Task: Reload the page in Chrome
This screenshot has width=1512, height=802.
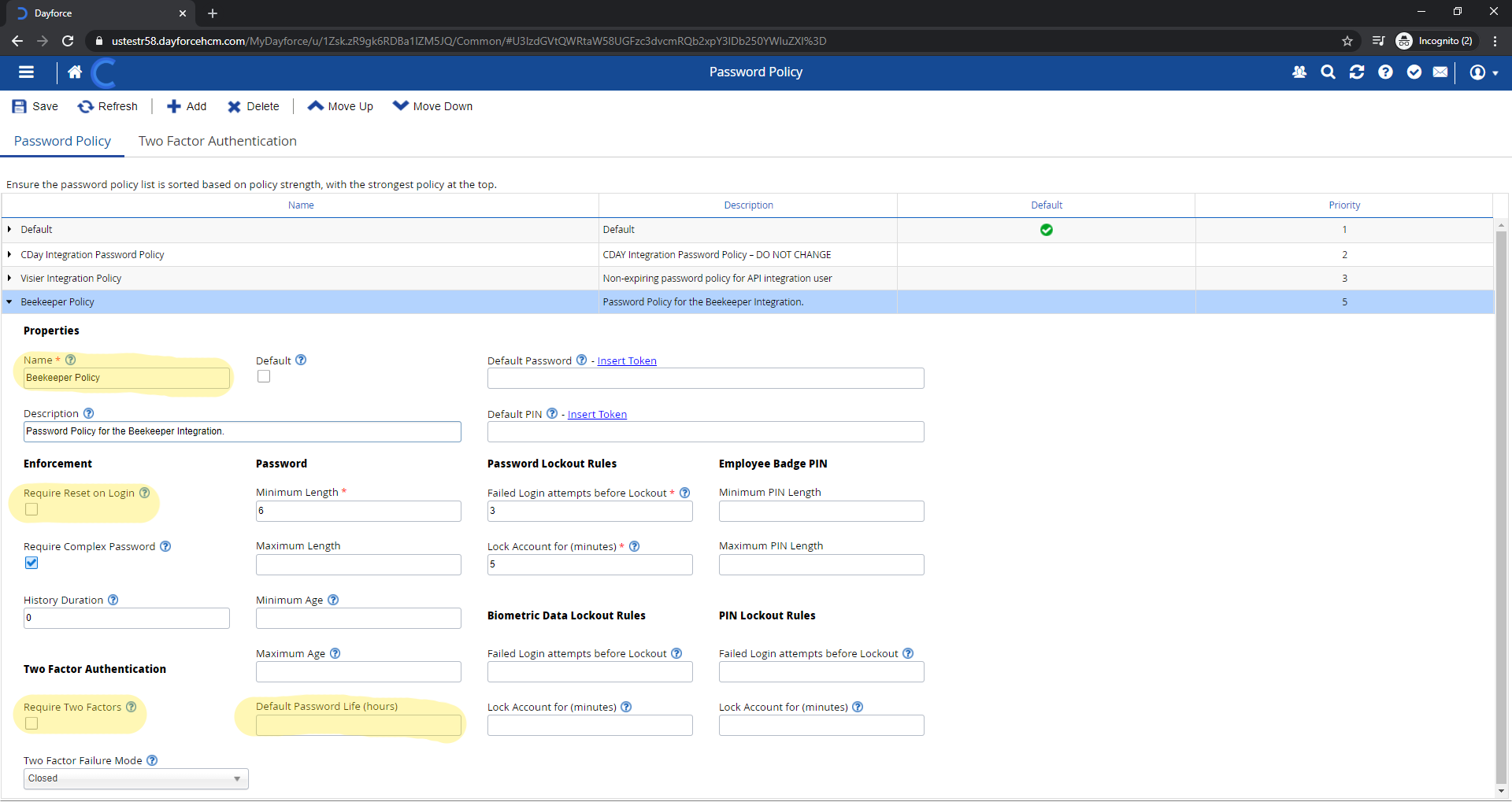Action: pyautogui.click(x=68, y=41)
